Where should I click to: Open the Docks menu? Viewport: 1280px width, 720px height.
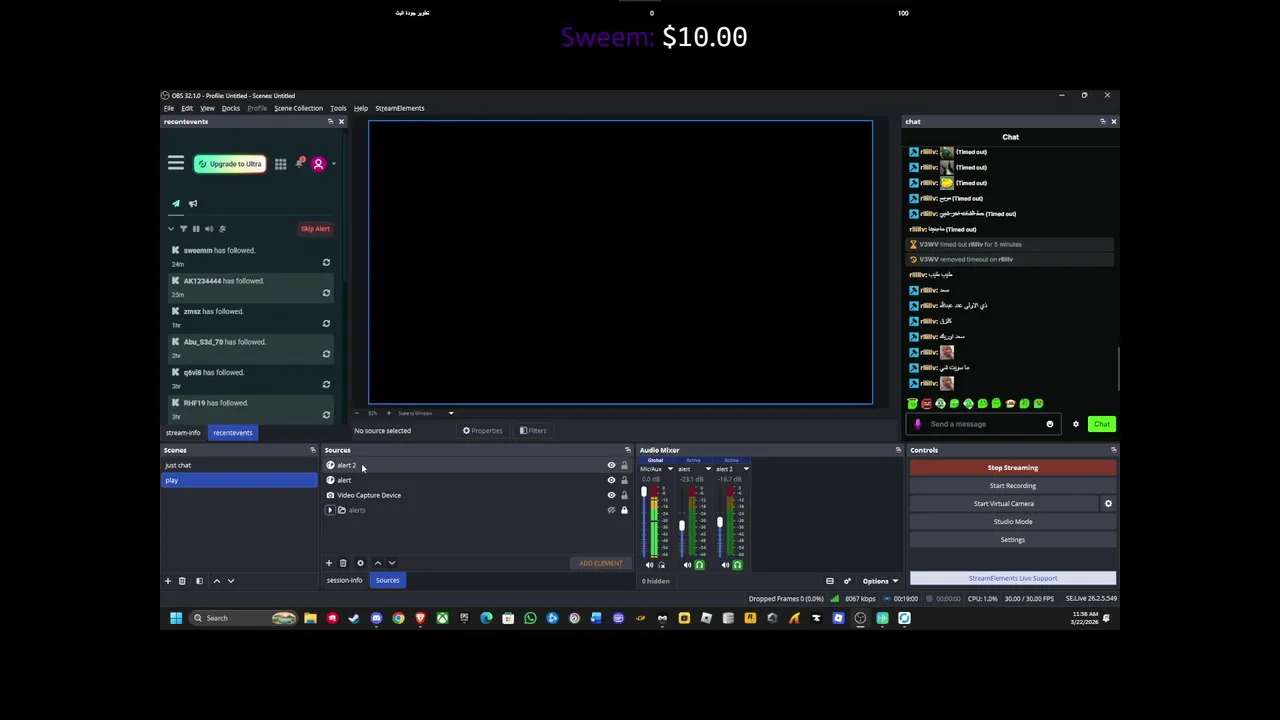231,108
